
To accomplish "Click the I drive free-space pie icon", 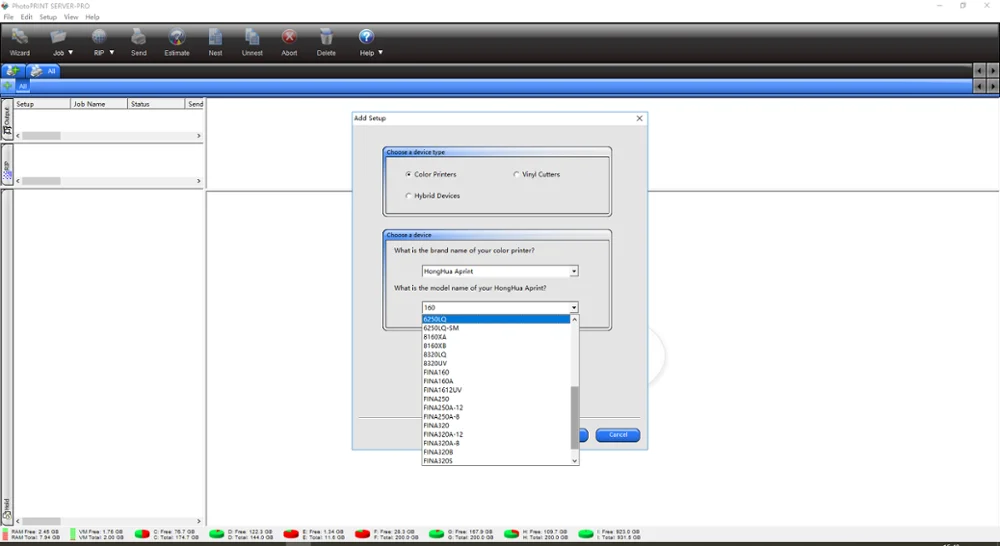I will [585, 534].
